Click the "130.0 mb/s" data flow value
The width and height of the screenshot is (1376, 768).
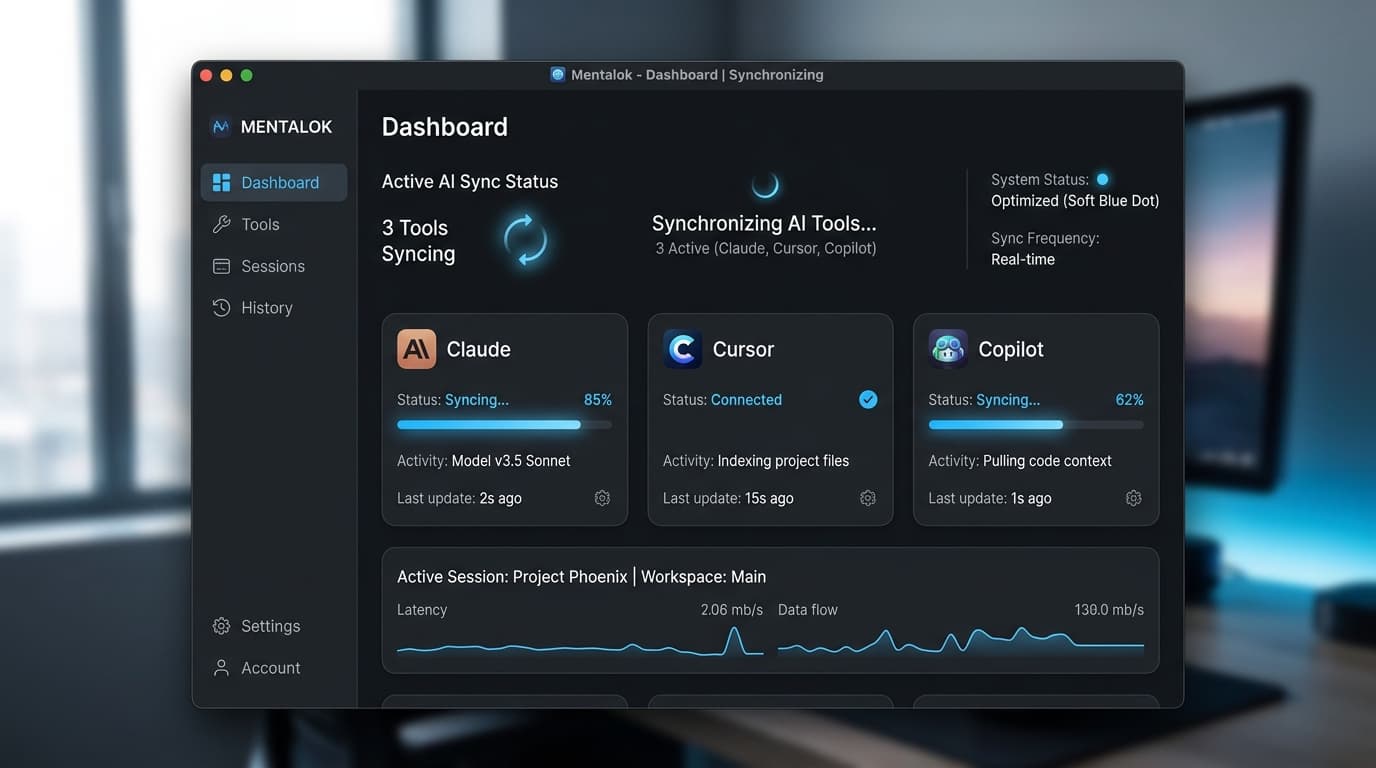[x=1109, y=610]
